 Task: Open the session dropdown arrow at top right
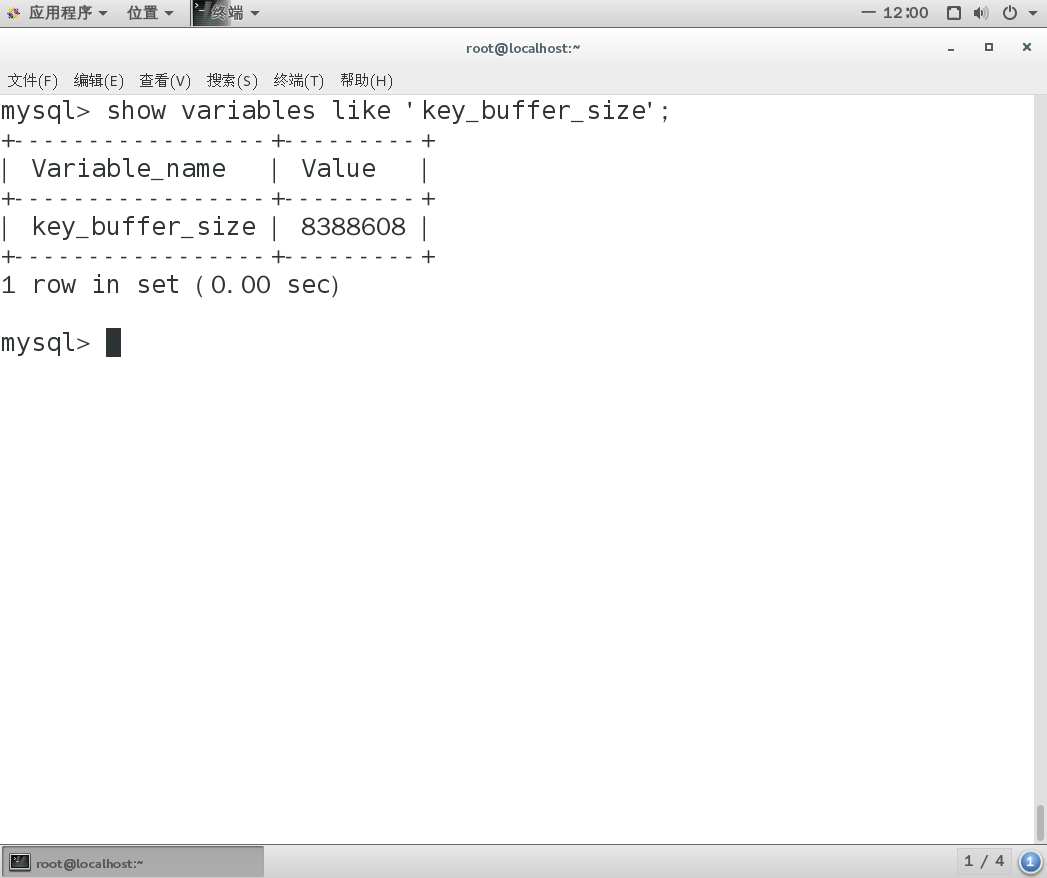pyautogui.click(x=1032, y=13)
